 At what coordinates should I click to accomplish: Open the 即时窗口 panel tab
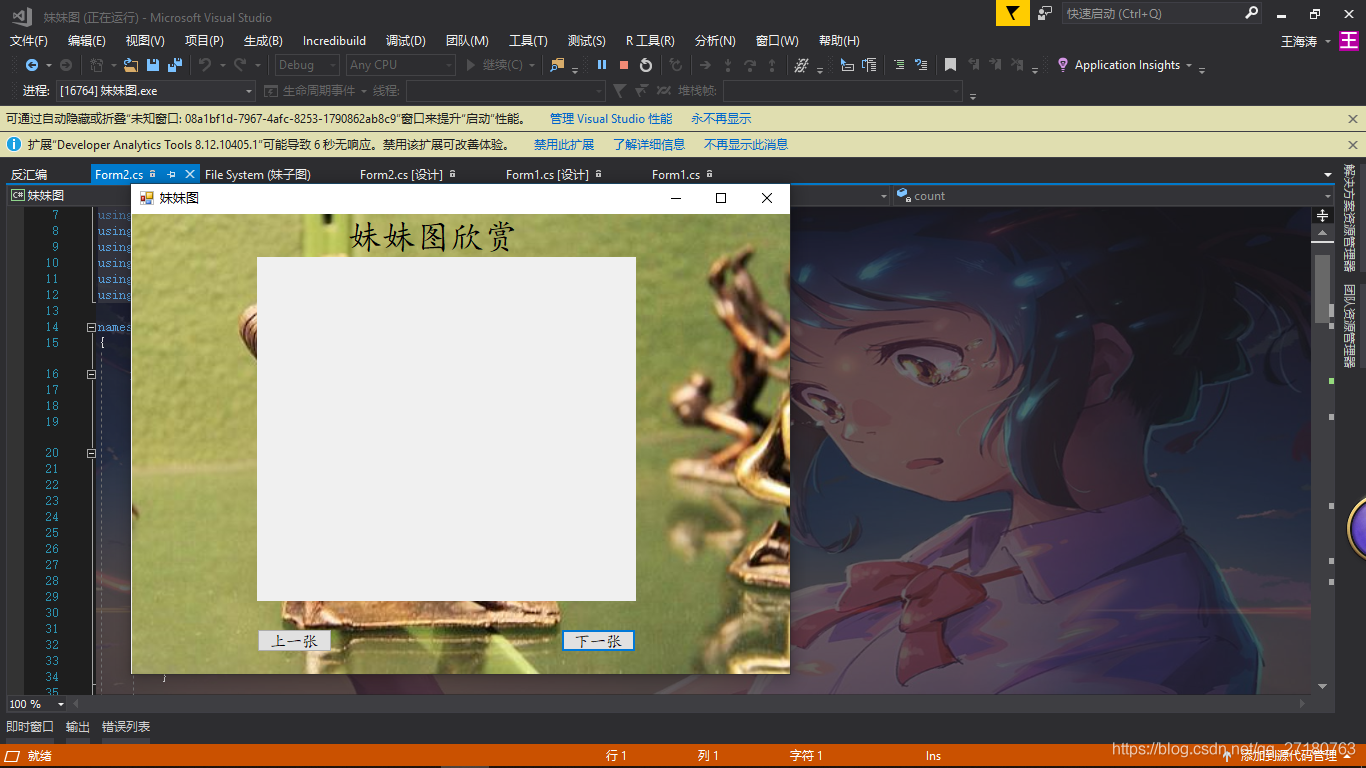pyautogui.click(x=30, y=727)
